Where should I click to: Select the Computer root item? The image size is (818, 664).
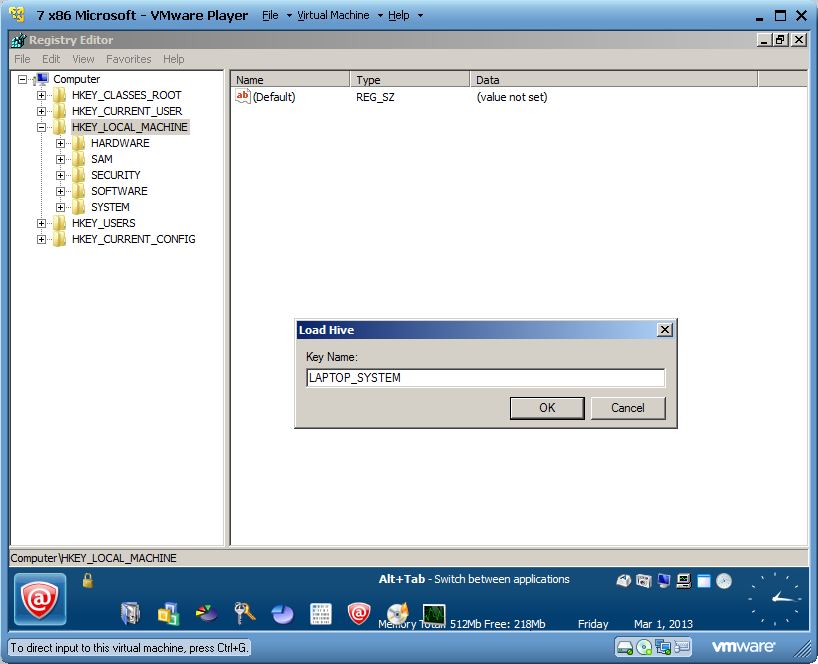click(77, 79)
